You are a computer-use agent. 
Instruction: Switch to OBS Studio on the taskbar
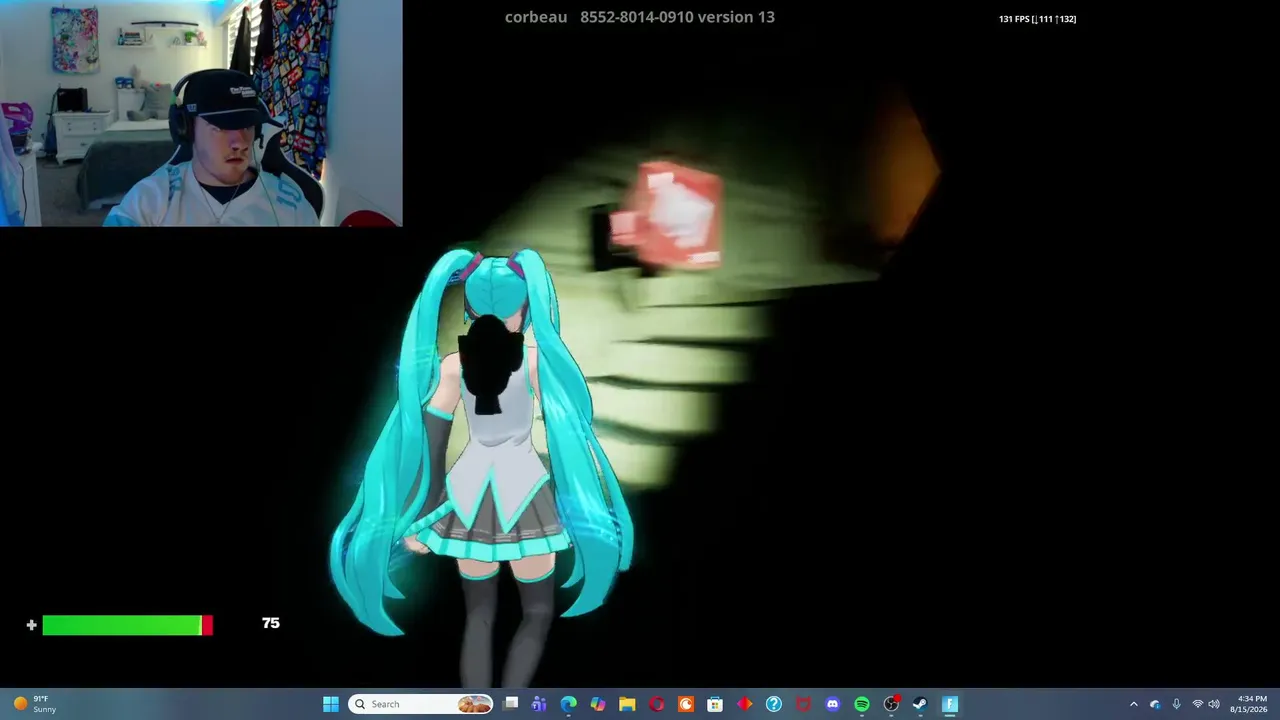(x=891, y=704)
